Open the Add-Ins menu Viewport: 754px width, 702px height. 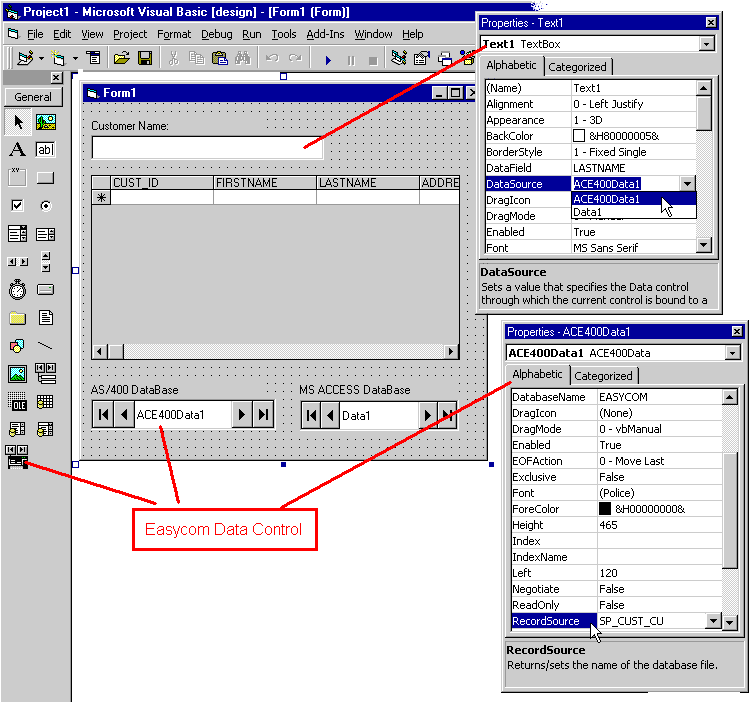pyautogui.click(x=324, y=34)
